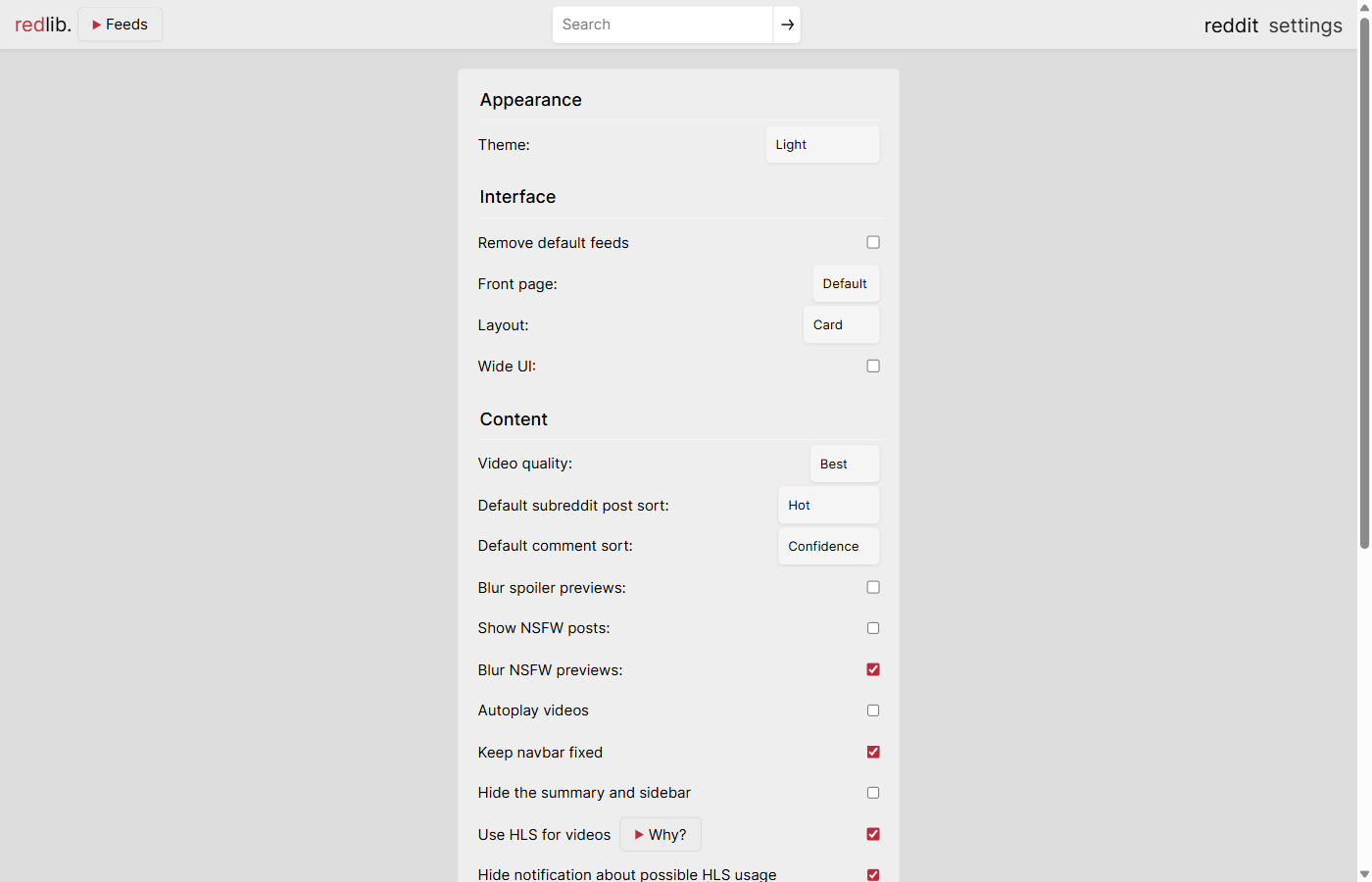Screen dimensions: 1372x882
Task: Click the "Default comment sort:" label
Action: tap(556, 546)
